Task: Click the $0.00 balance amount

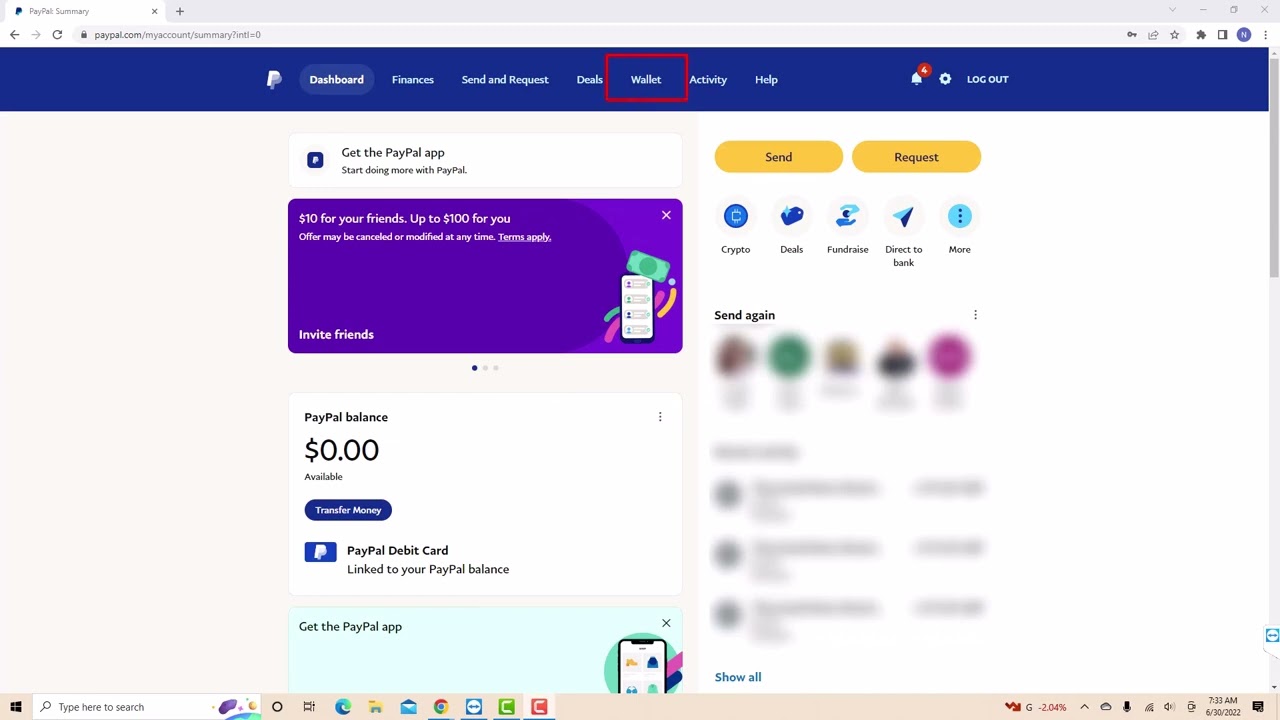Action: pos(342,450)
